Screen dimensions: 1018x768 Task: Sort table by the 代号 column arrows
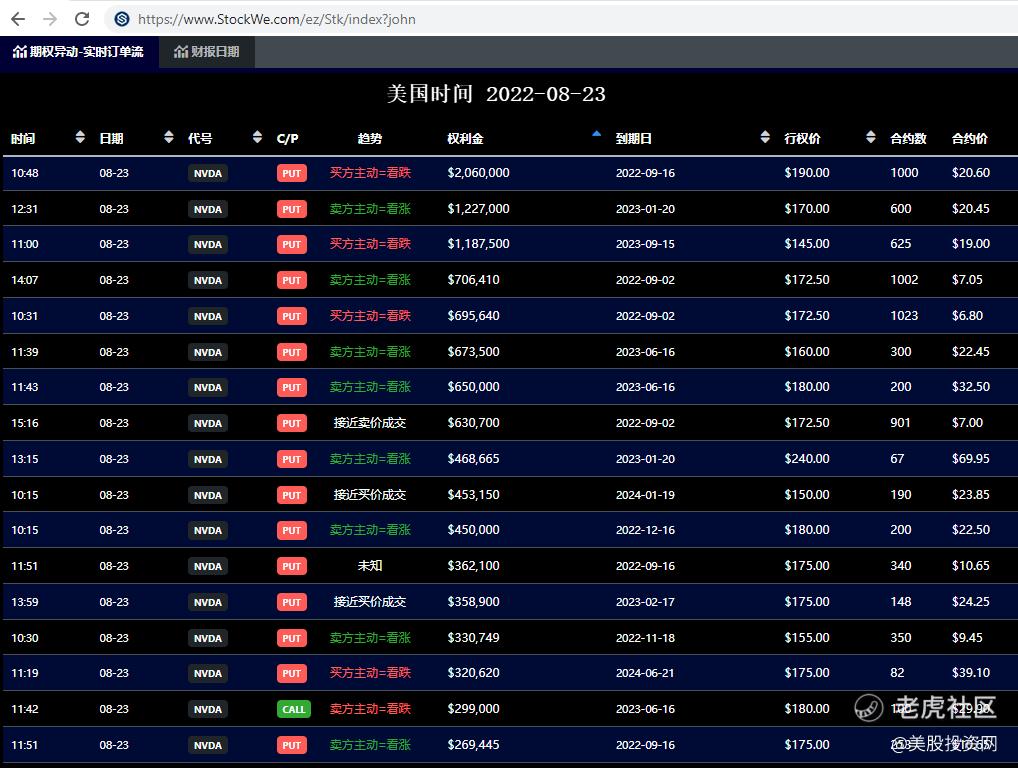pos(257,137)
